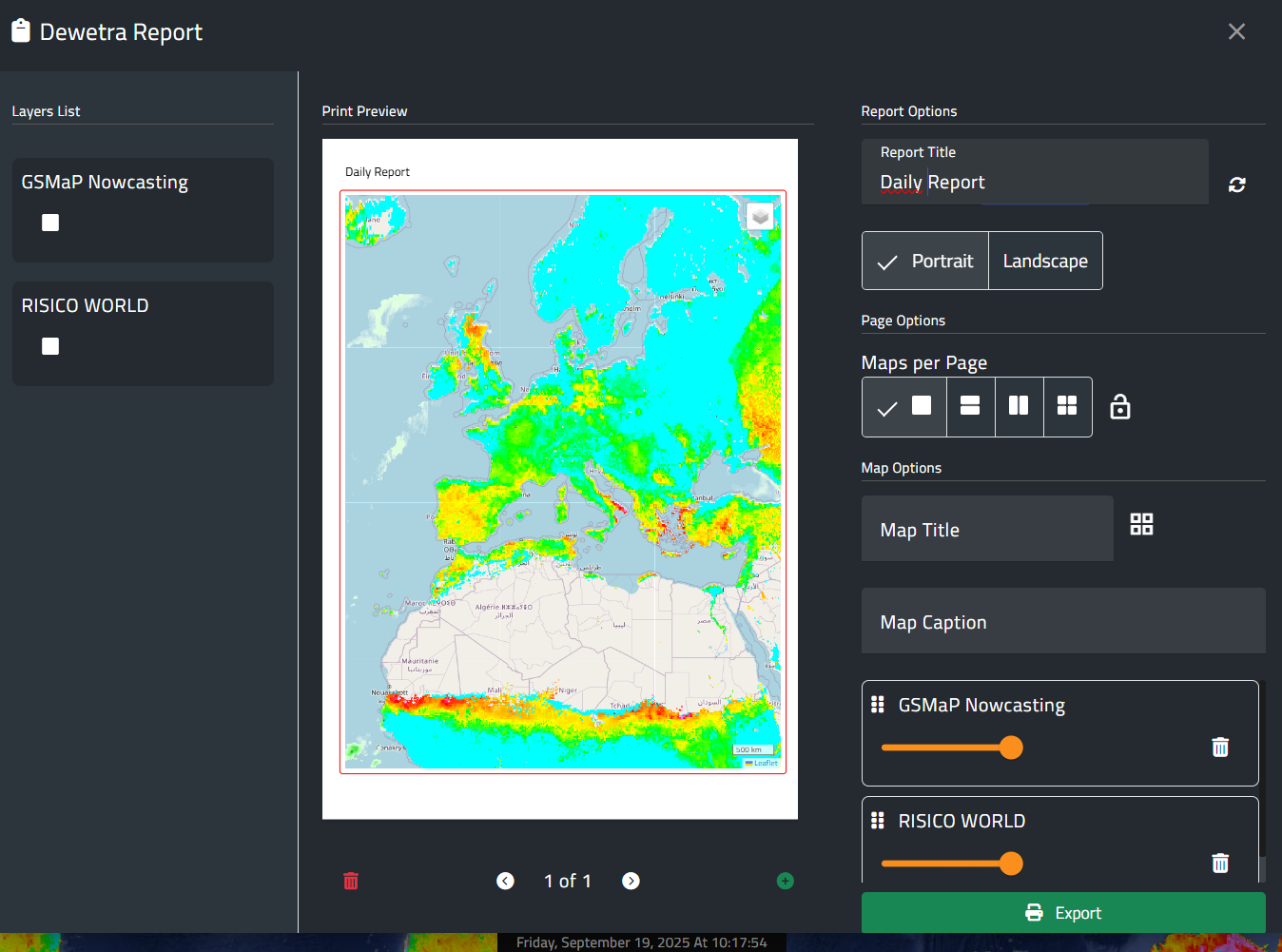Add a new page with green plus icon

click(x=785, y=881)
